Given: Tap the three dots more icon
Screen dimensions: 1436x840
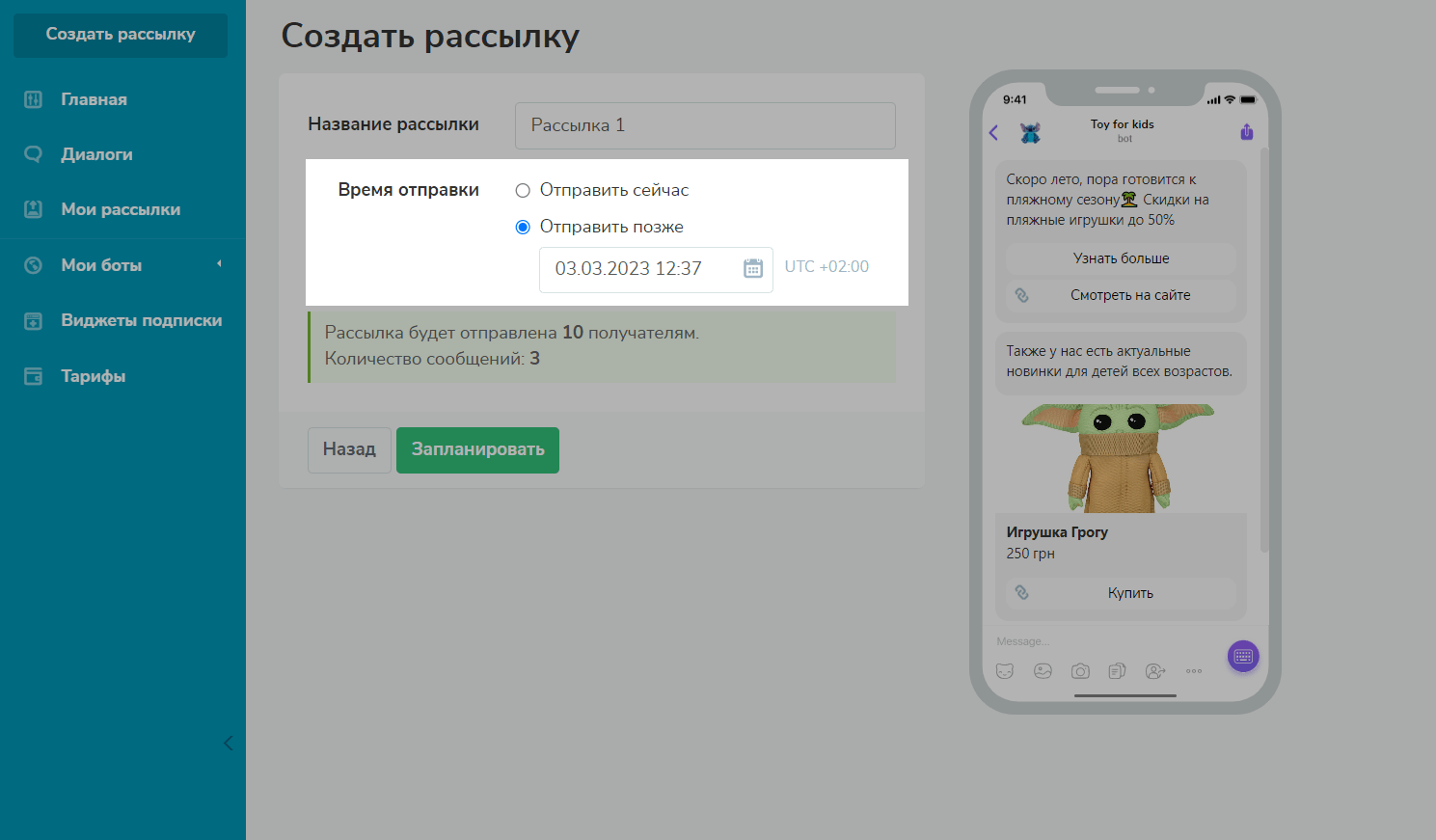Looking at the screenshot, I should click(1194, 671).
